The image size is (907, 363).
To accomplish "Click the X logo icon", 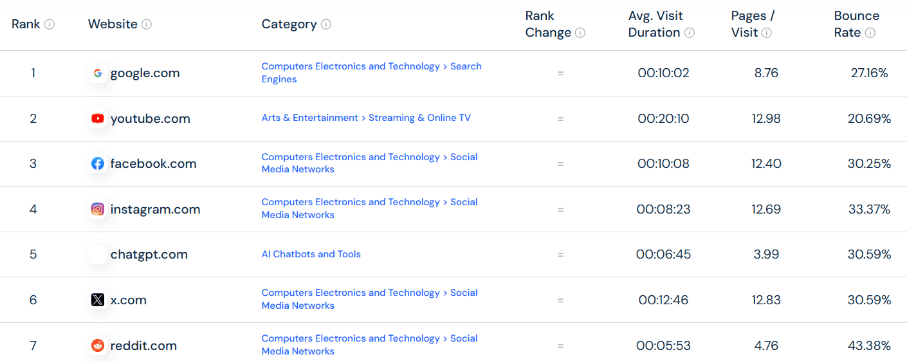I will [98, 300].
